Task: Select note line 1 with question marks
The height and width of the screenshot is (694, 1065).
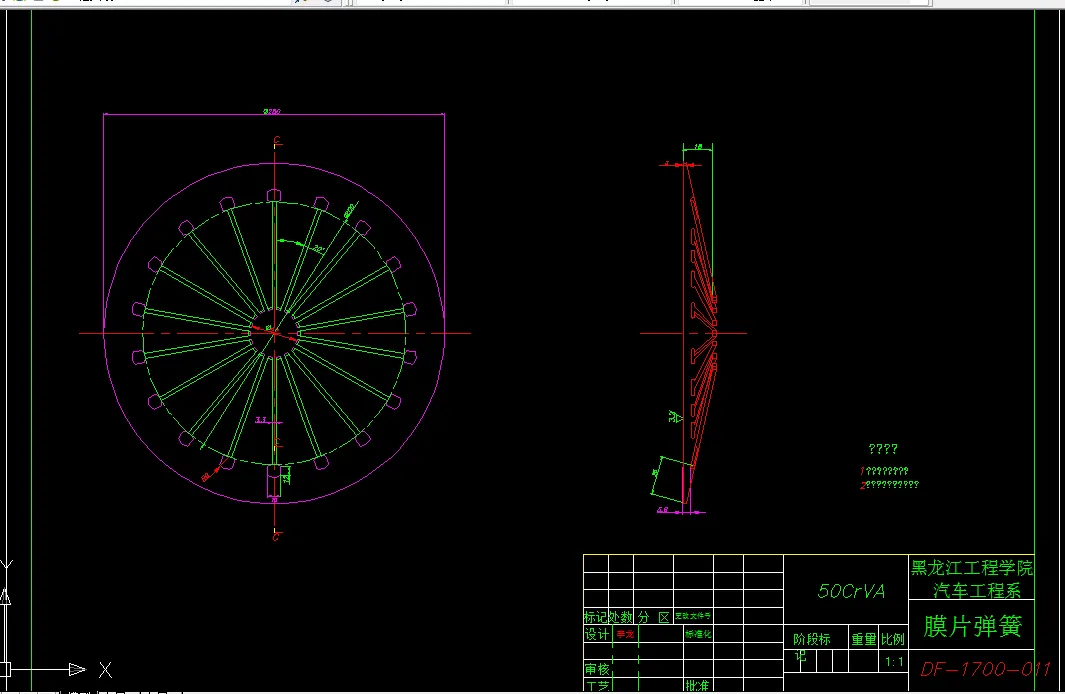Action: click(x=884, y=471)
